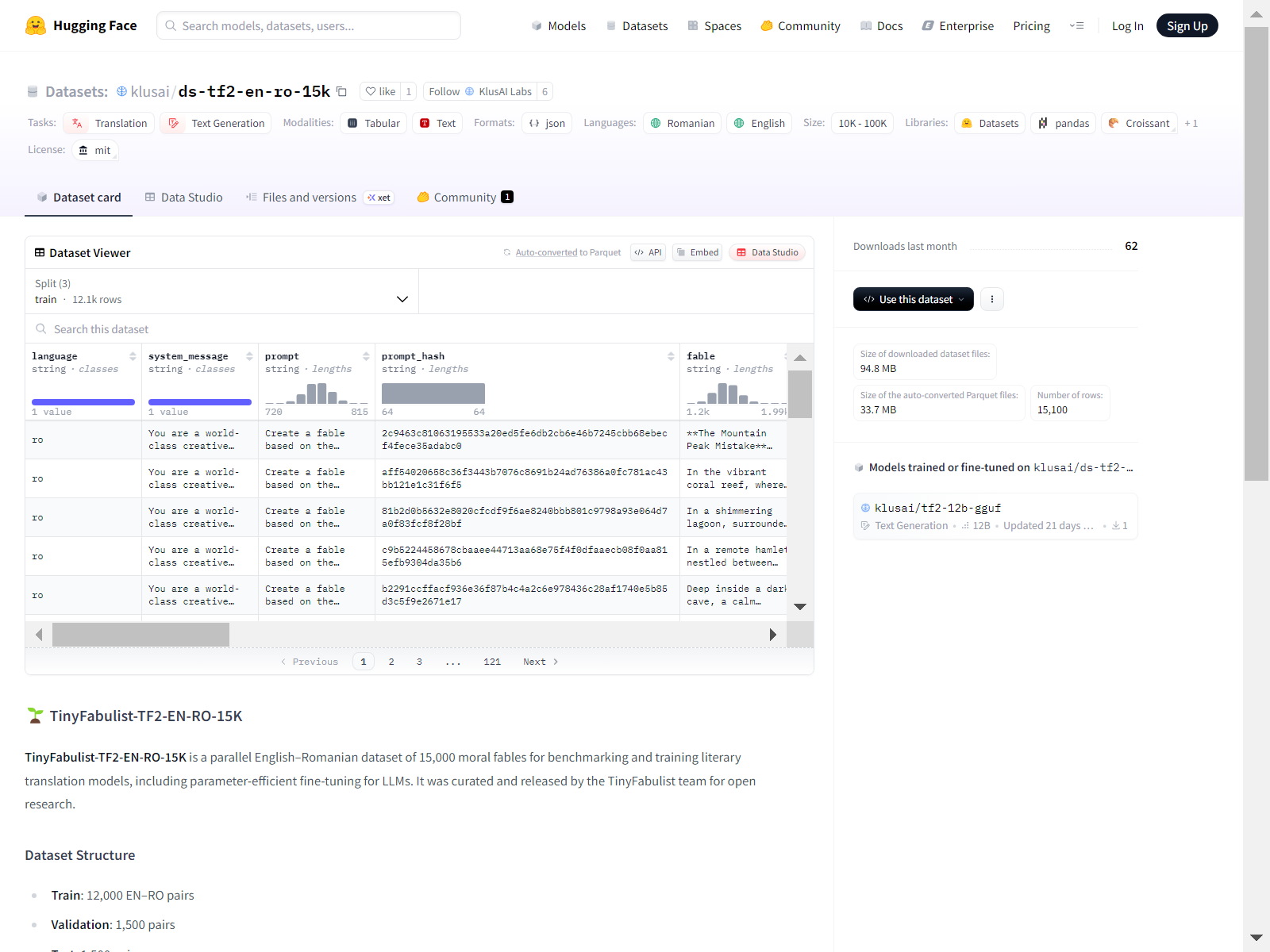
Task: Click the API button in Dataset Viewer
Action: point(648,252)
